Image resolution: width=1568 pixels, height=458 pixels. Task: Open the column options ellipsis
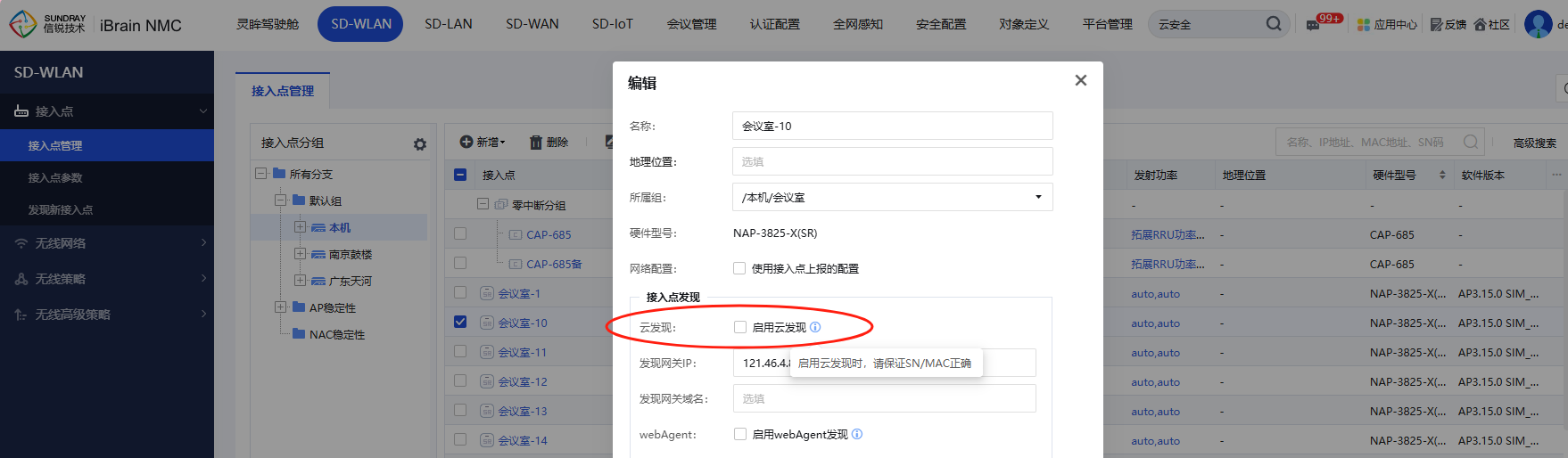coord(1556,175)
